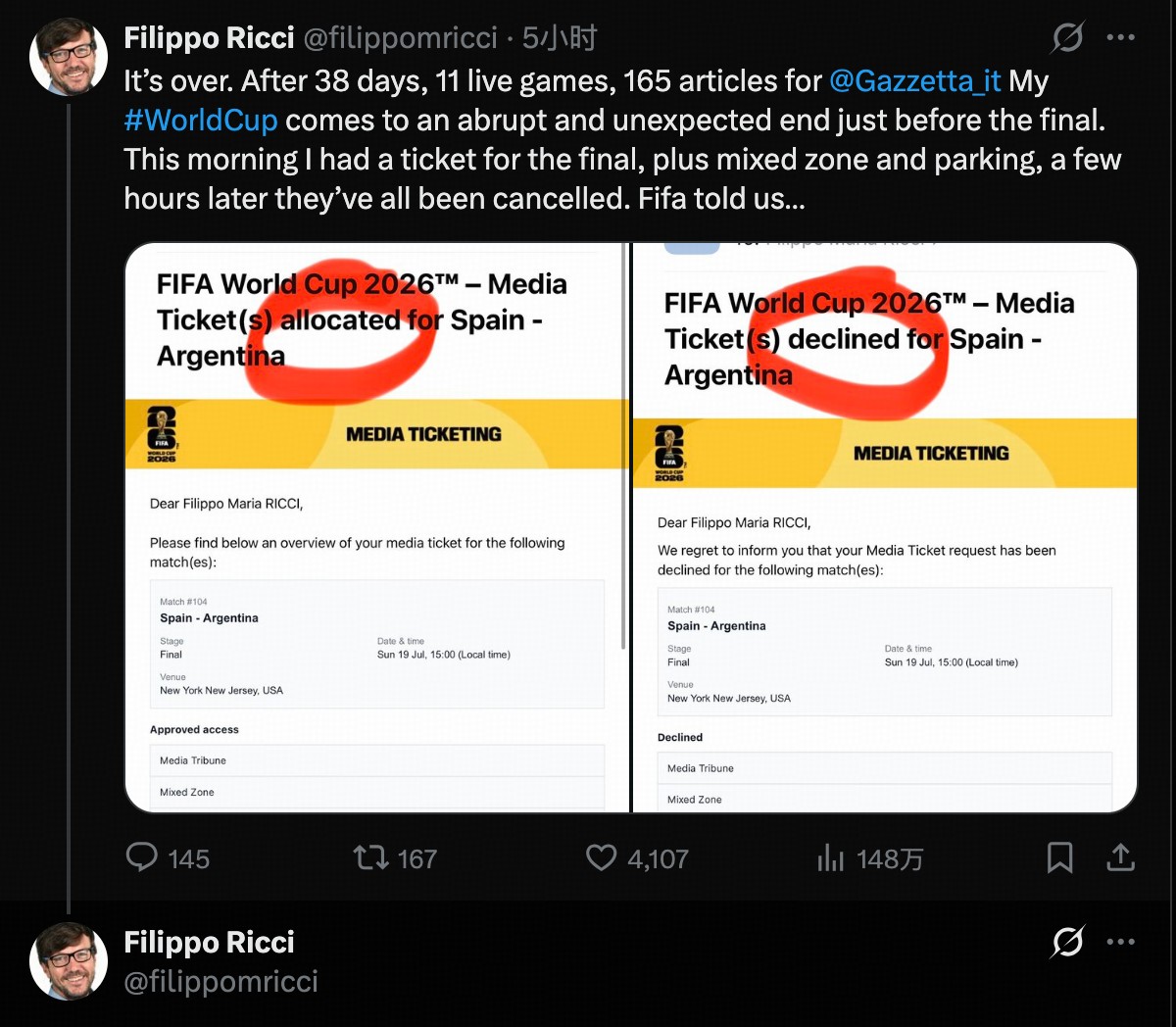Viewport: 1176px width, 1027px height.
Task: Open more options menu on first tweet
Action: coord(1120,37)
